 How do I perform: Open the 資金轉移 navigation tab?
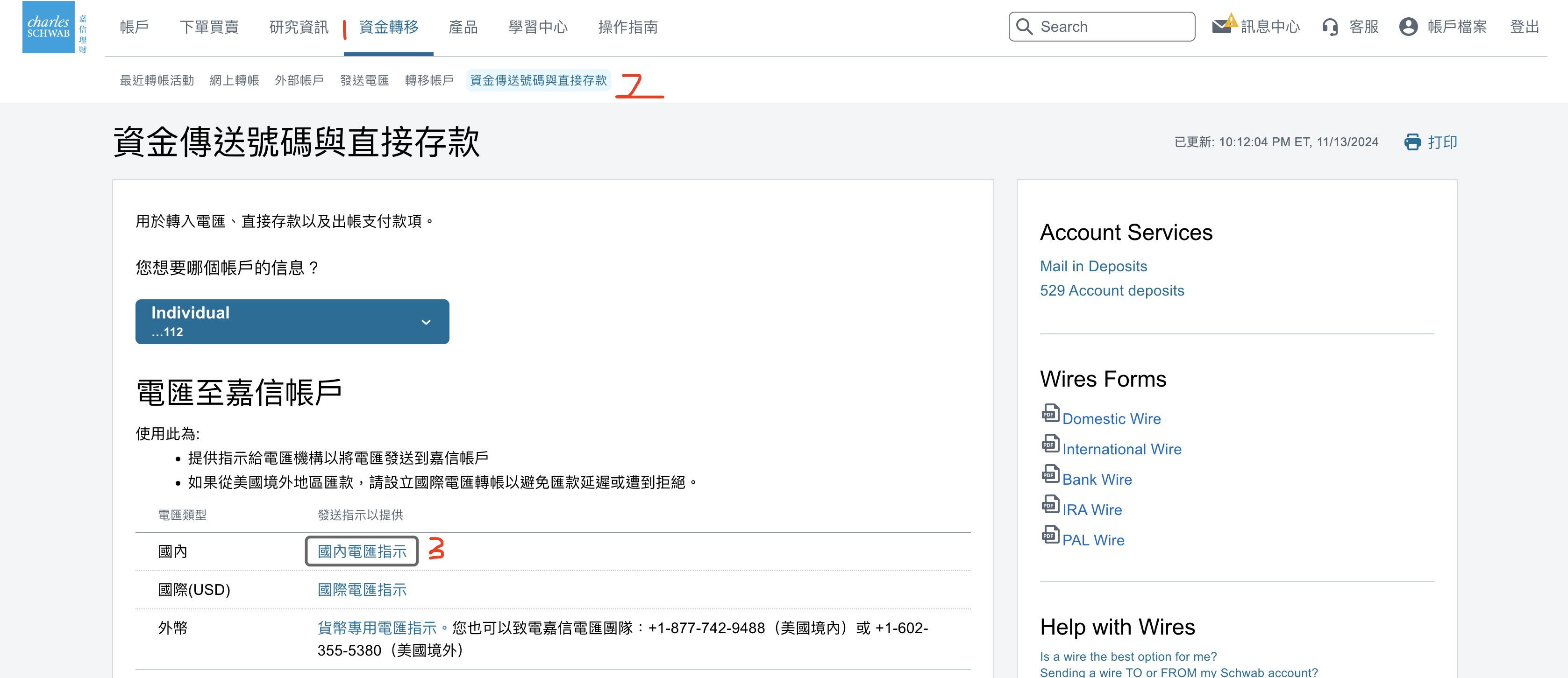388,27
